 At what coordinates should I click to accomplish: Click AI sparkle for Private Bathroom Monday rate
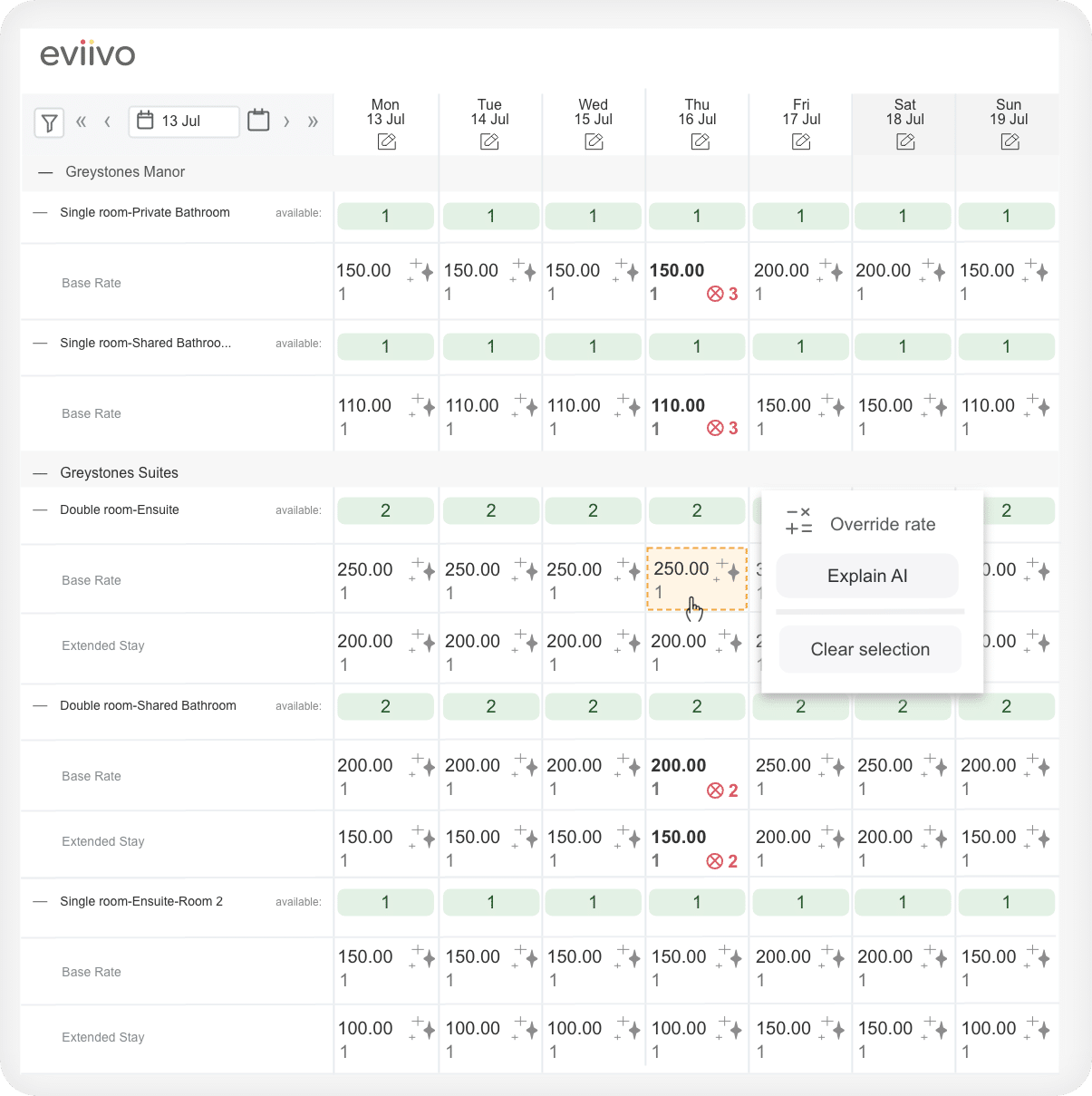pos(420,270)
